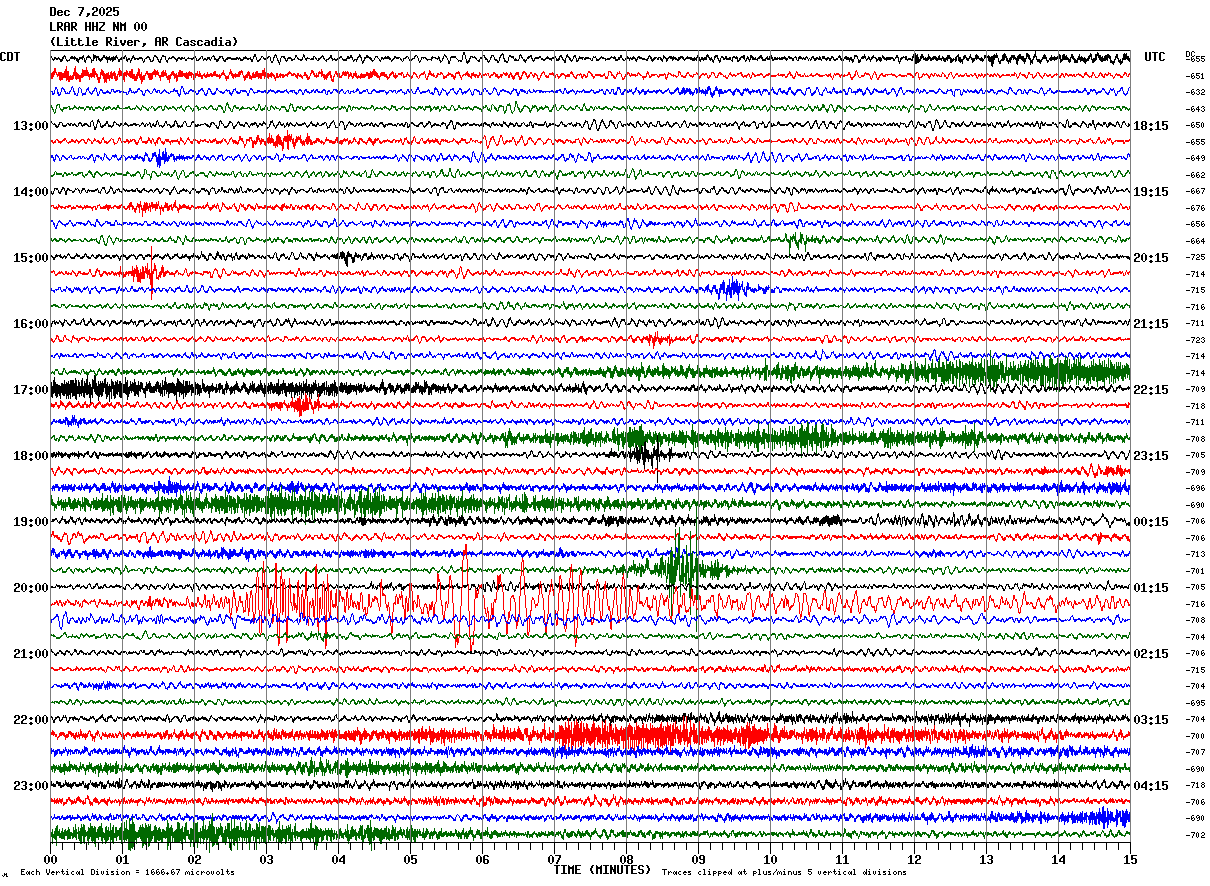Click the 01:15 UTC time label
The height and width of the screenshot is (886, 1210).
click(x=1151, y=588)
